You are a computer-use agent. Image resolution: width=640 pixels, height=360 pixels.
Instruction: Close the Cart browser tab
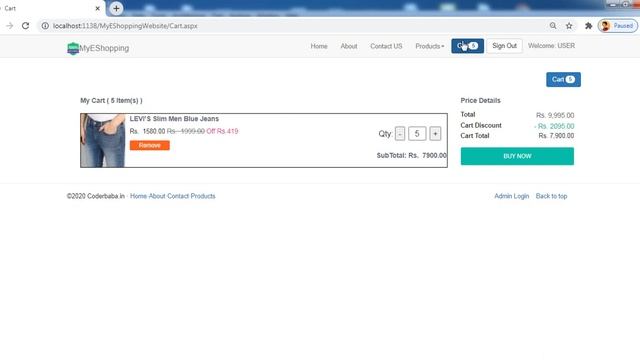[98, 8]
